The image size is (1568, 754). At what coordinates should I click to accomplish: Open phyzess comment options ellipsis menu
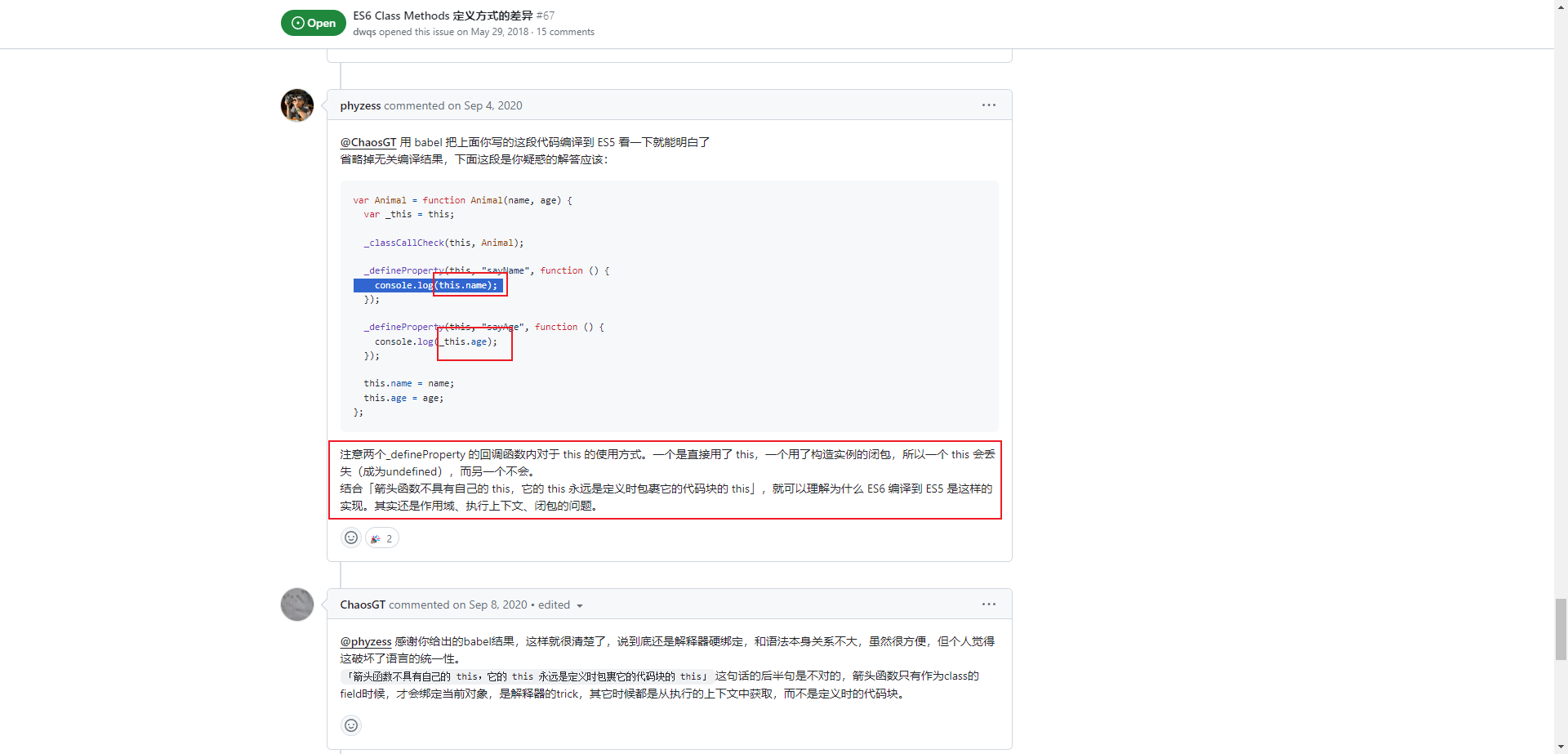click(988, 105)
